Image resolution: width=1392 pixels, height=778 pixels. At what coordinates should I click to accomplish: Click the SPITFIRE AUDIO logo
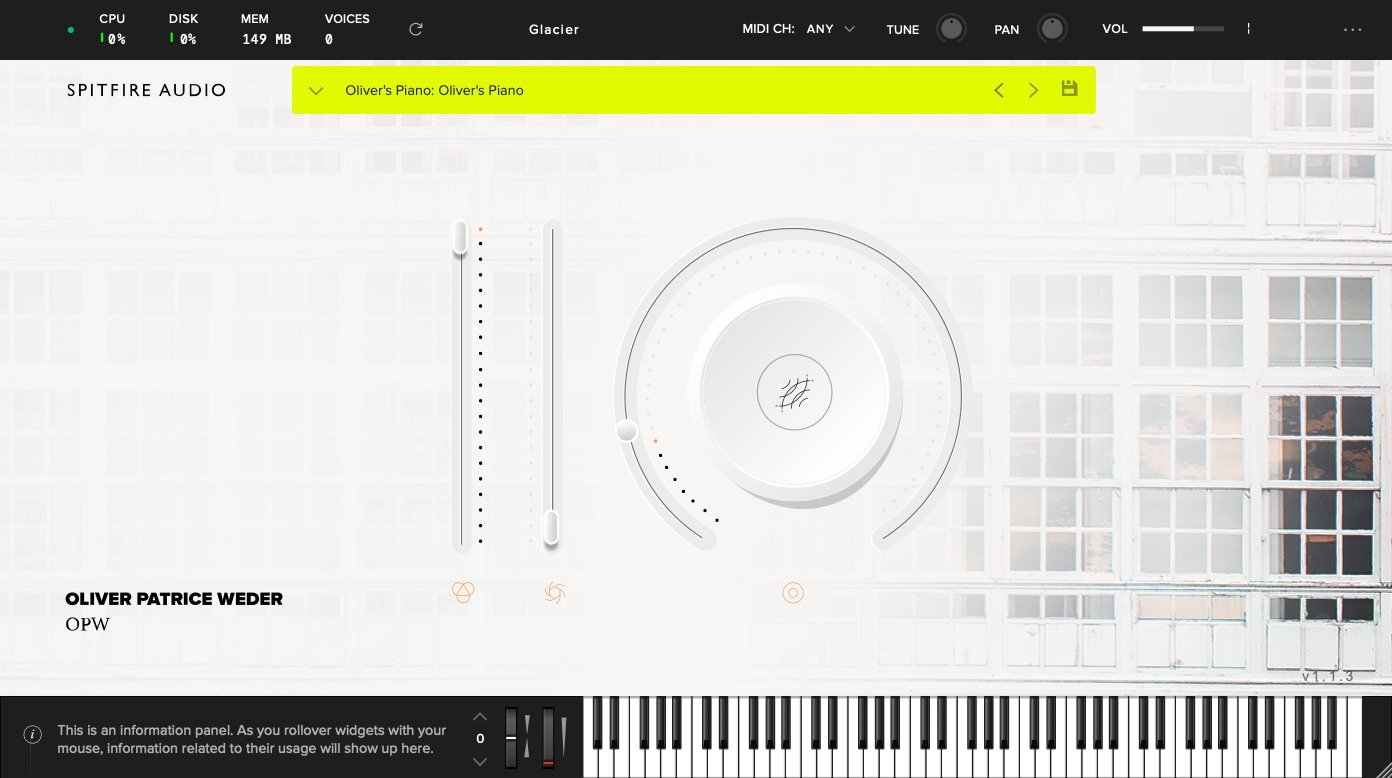click(147, 90)
